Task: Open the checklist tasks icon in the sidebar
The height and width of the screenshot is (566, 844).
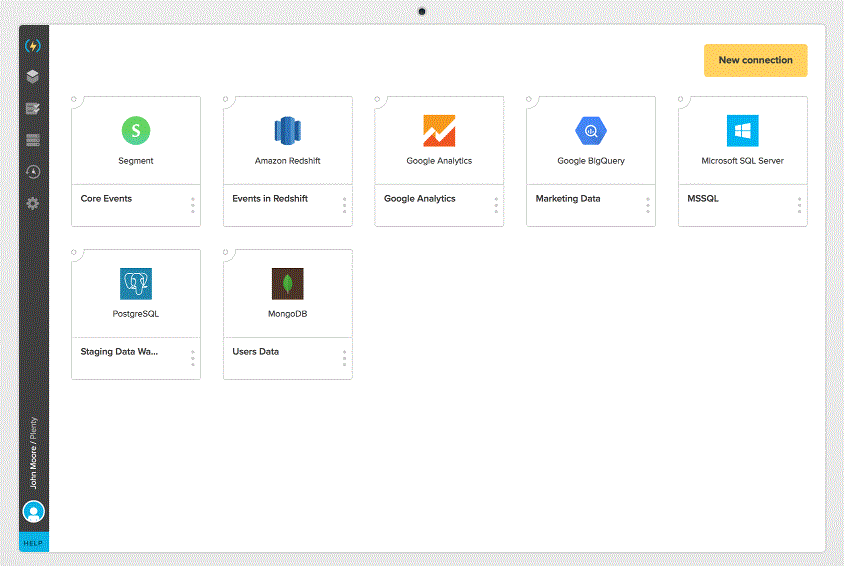Action: (33, 109)
